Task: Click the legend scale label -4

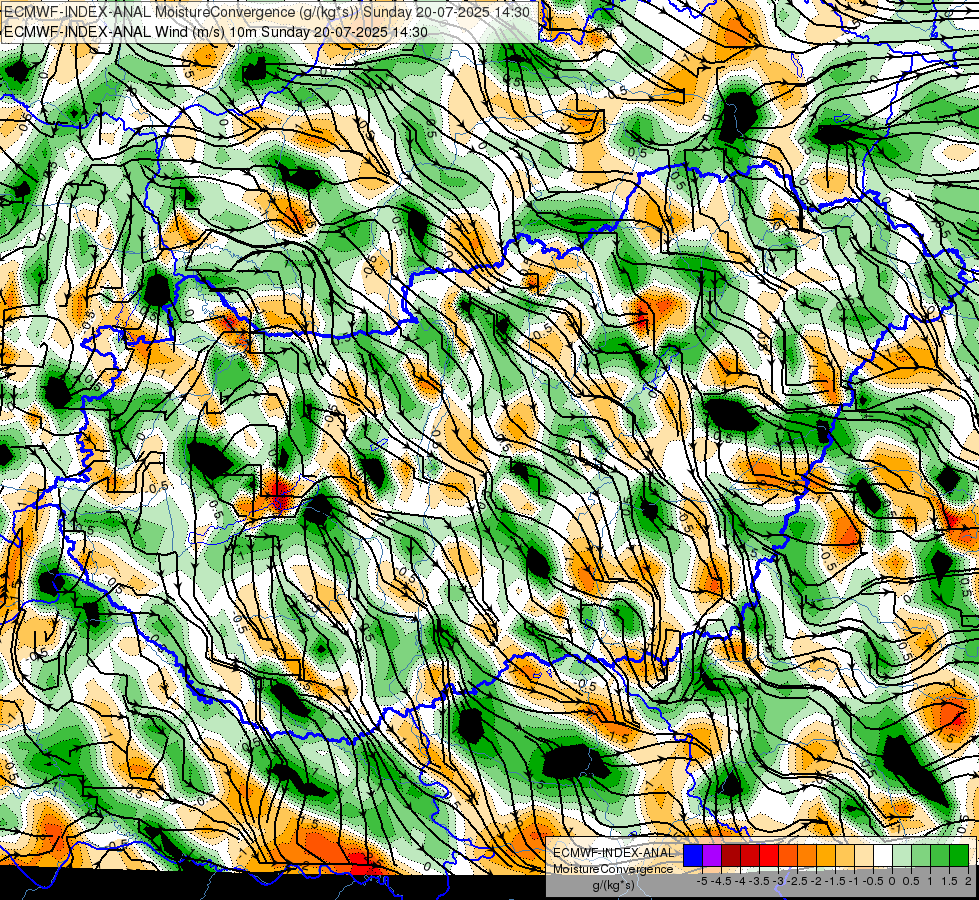Action: point(741,881)
